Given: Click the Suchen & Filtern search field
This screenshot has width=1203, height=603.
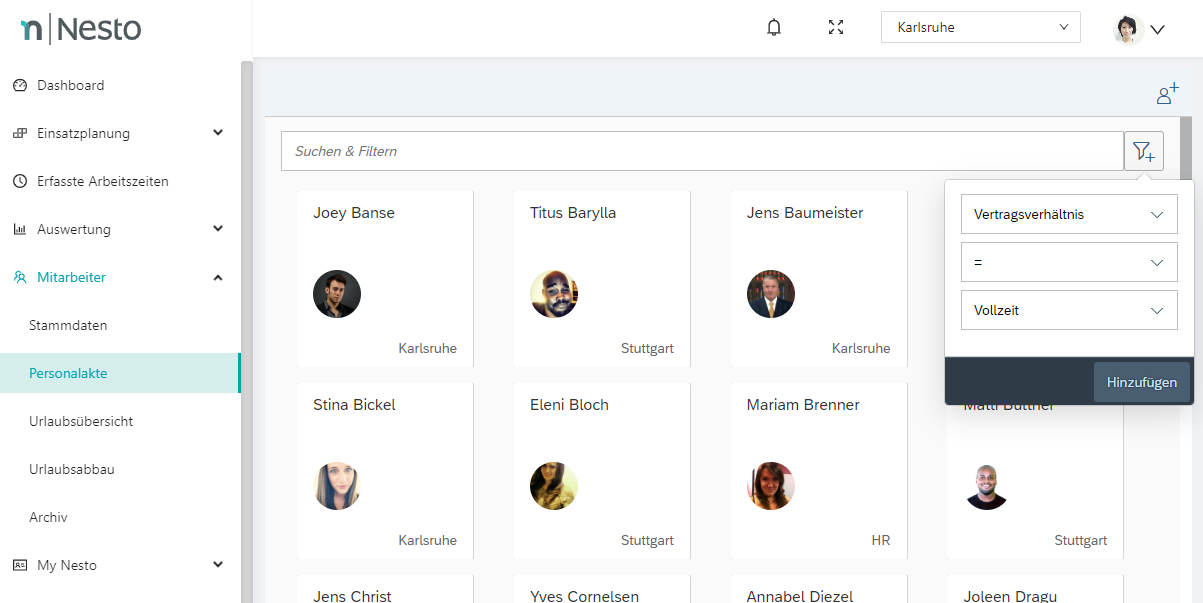Looking at the screenshot, I should coord(702,151).
